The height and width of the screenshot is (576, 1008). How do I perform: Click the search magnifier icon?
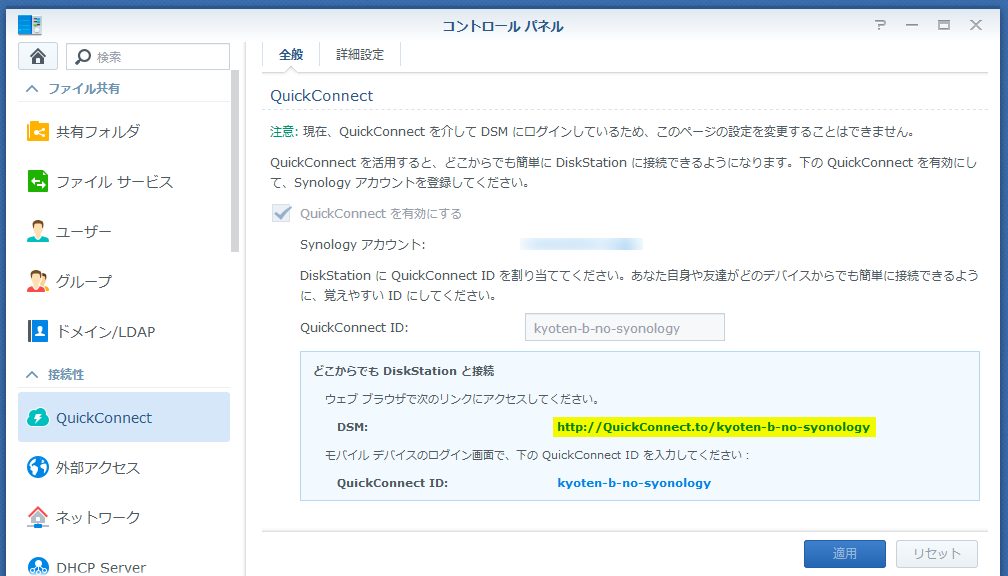coord(83,57)
